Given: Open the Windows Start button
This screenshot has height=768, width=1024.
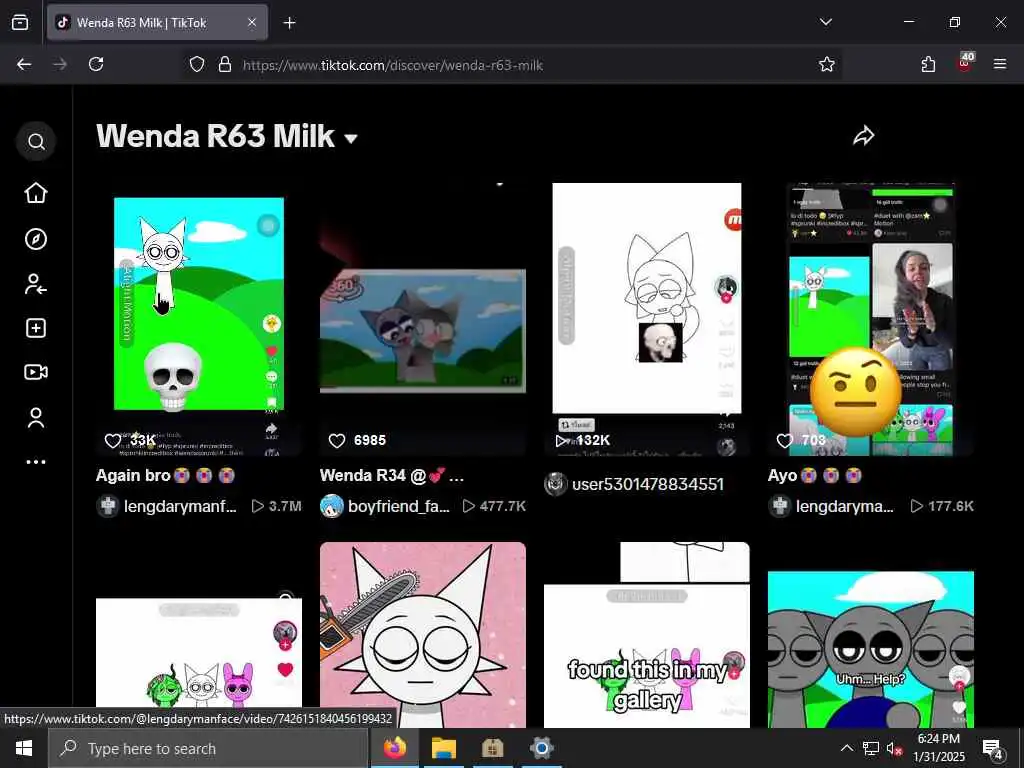Looking at the screenshot, I should [24, 748].
